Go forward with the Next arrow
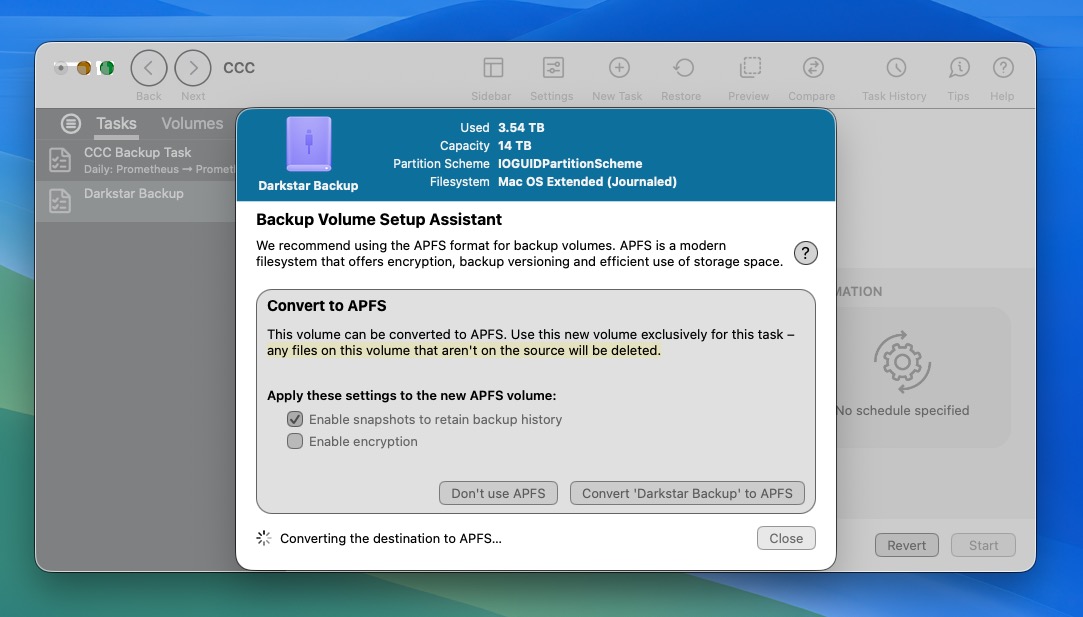Viewport: 1083px width, 617px height. click(193, 68)
